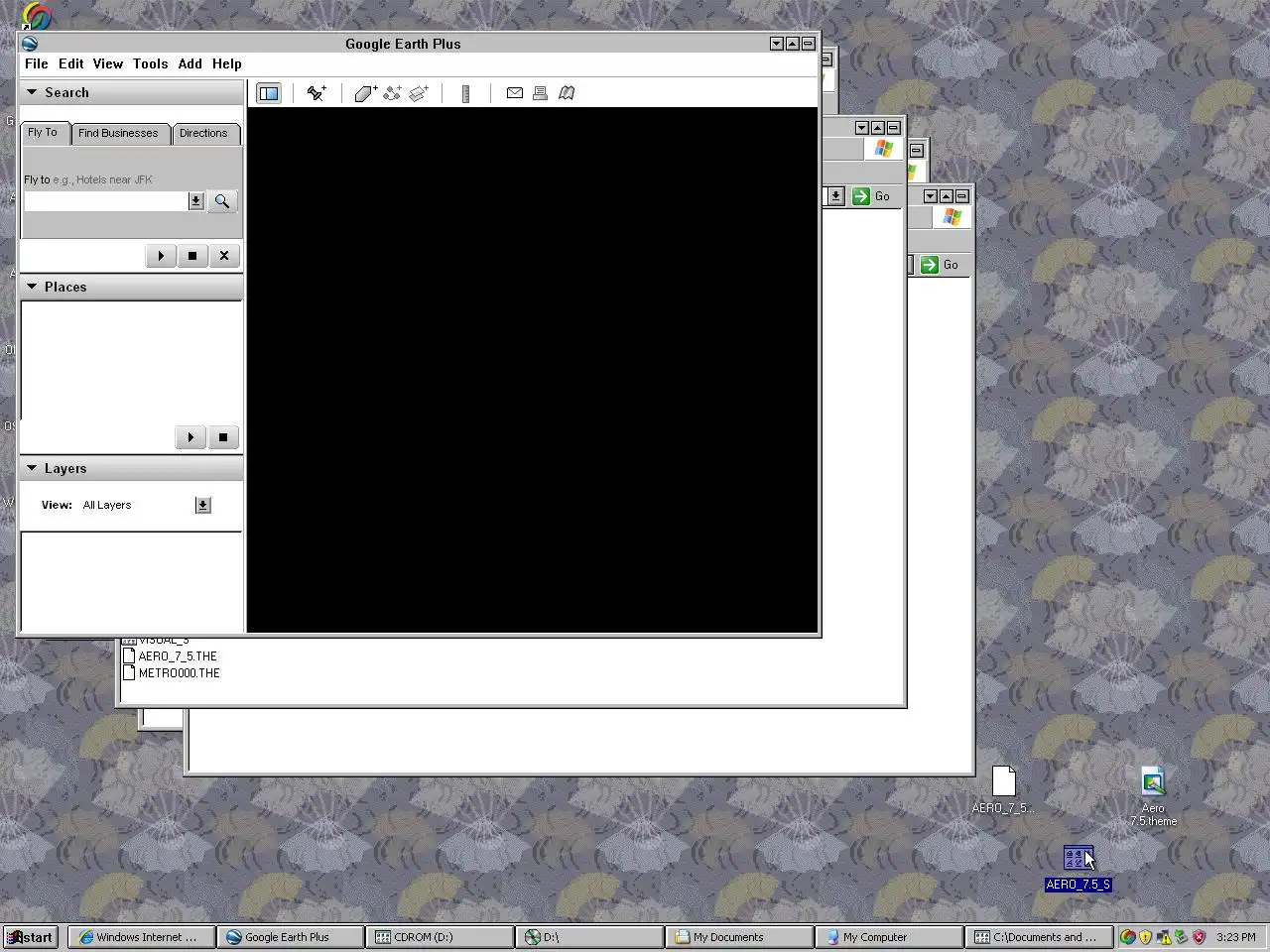Switch to D:\ taskbar button

(x=590, y=937)
